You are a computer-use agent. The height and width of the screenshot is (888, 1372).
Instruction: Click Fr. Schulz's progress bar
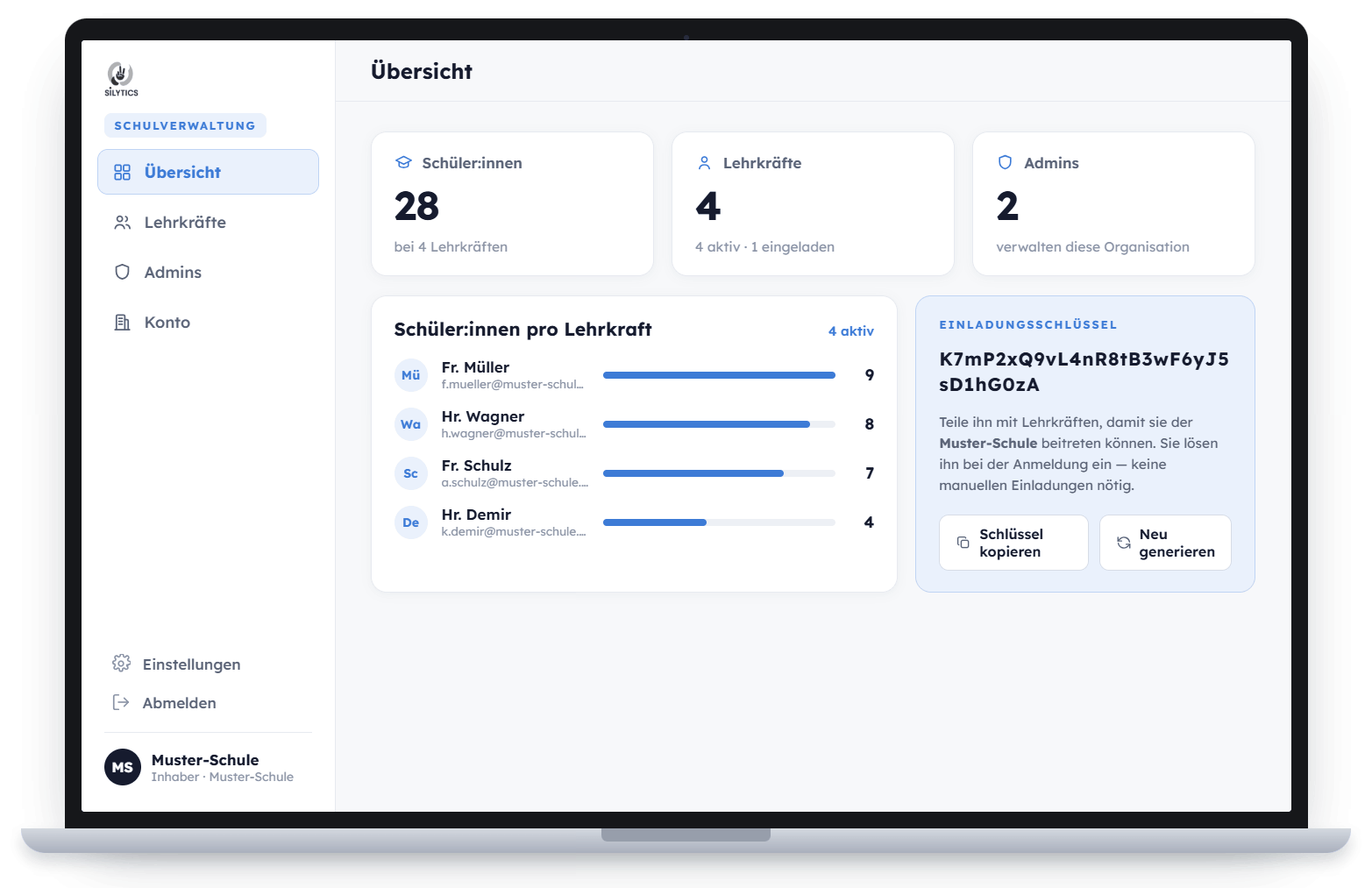click(719, 473)
